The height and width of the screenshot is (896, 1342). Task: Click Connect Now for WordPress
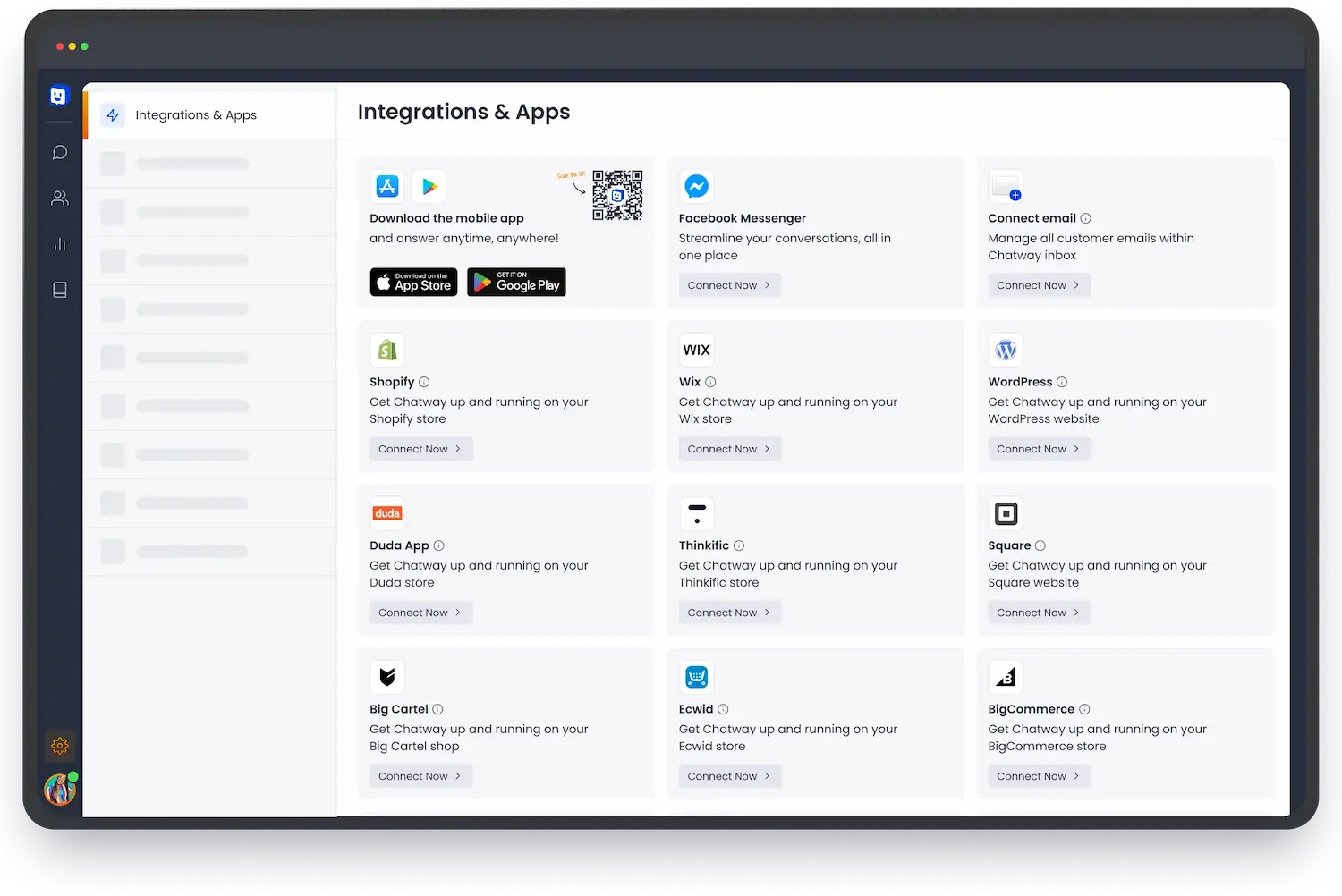[1040, 449]
